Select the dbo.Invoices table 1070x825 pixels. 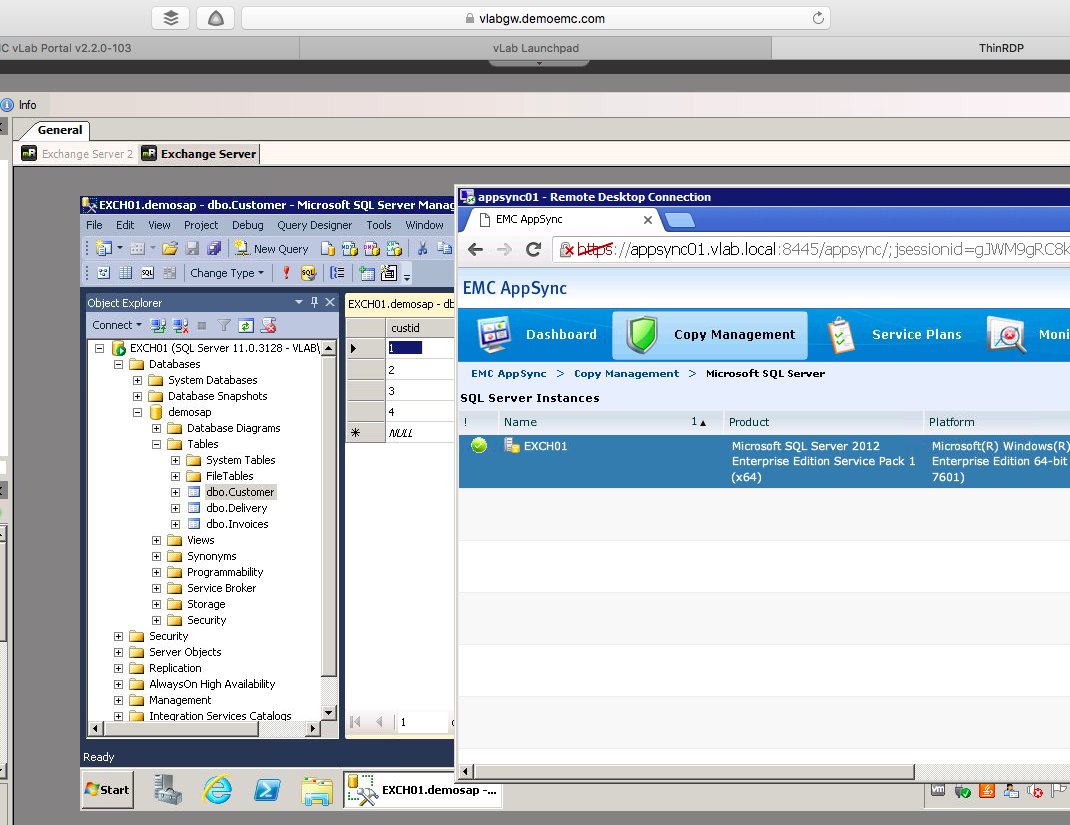point(237,524)
